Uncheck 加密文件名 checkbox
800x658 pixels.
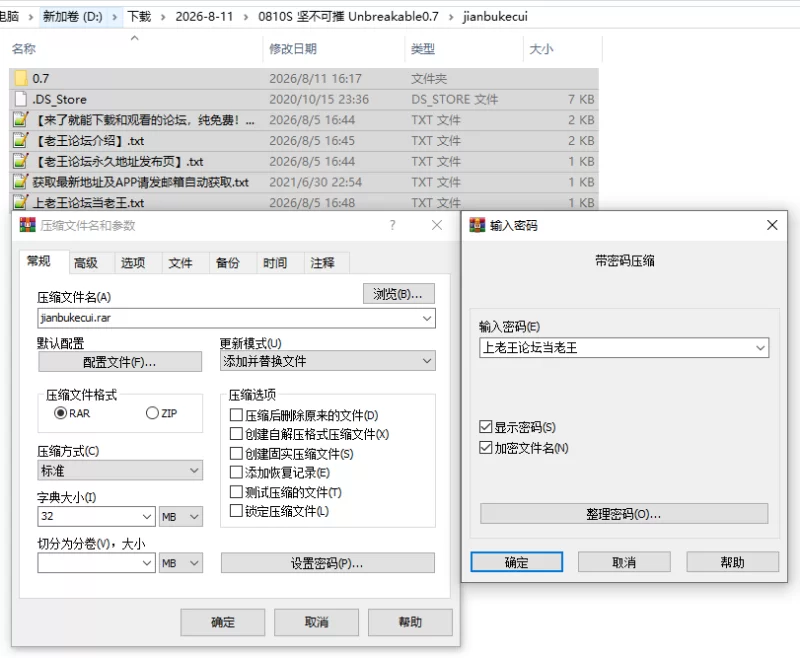coord(486,448)
